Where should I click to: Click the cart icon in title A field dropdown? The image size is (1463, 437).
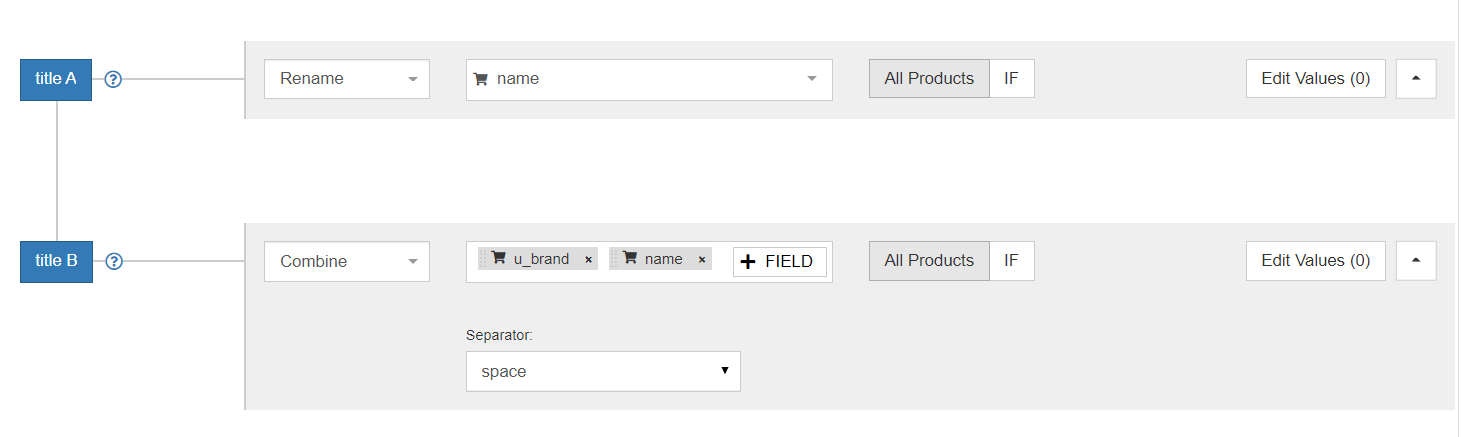pyautogui.click(x=480, y=79)
